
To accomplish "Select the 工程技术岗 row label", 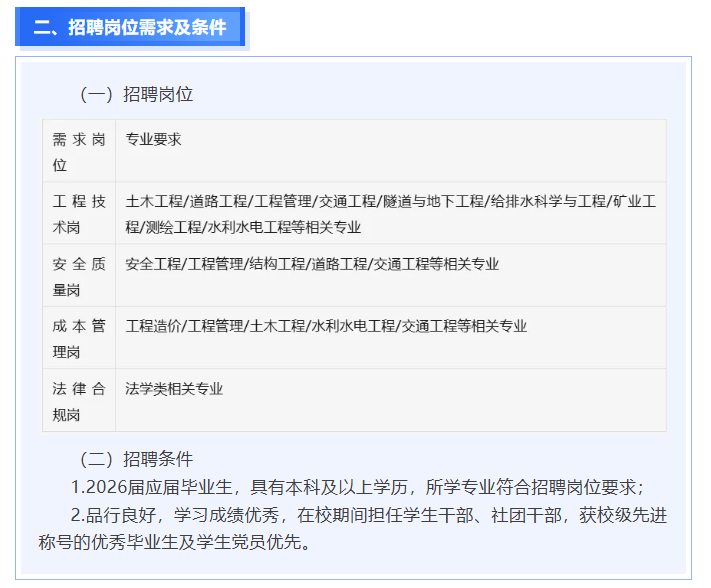I will tap(78, 213).
